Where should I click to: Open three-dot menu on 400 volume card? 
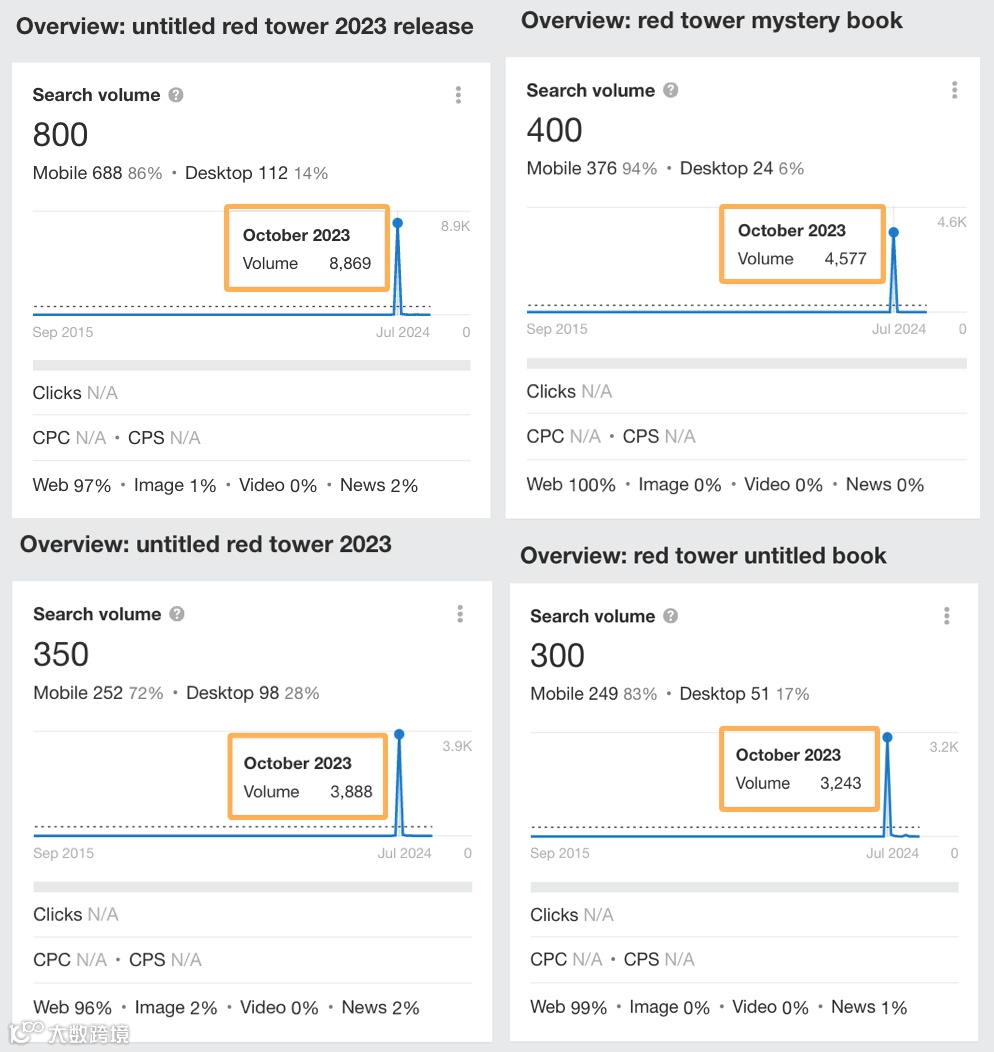click(x=954, y=90)
